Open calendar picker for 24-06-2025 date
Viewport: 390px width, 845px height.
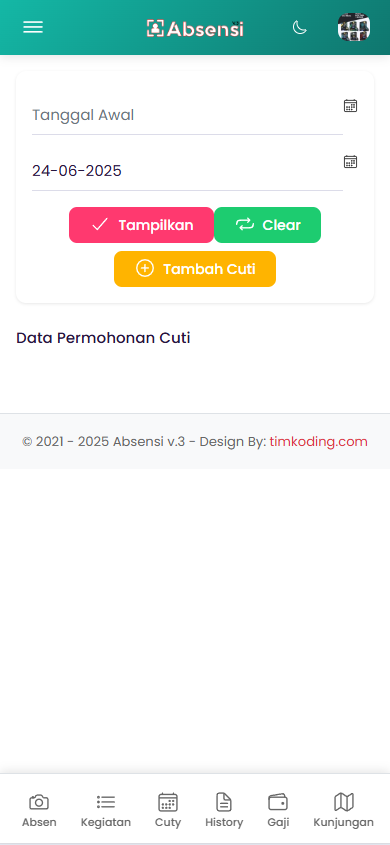[x=351, y=162]
